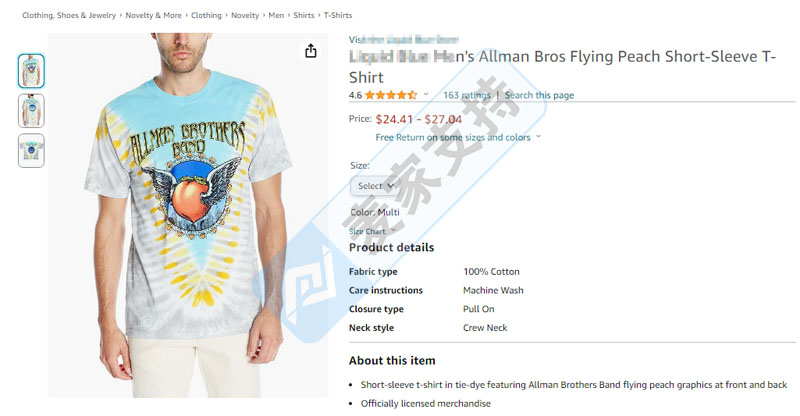Visit the brand store link
This screenshot has height=416, width=800.
point(404,39)
